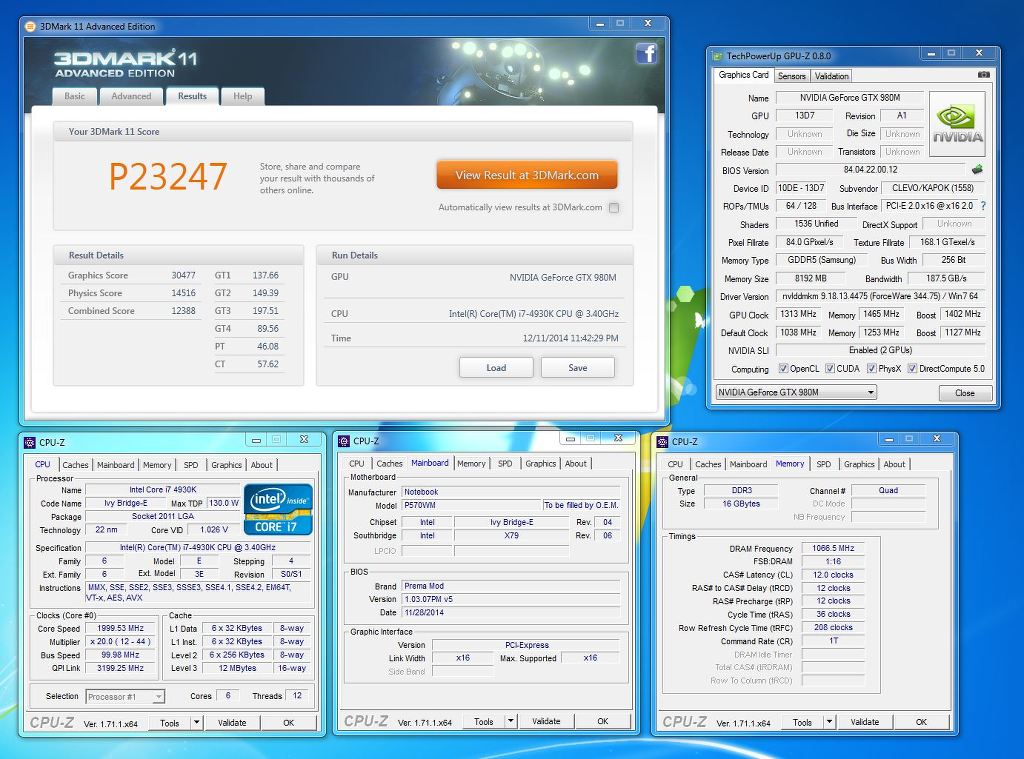
Task: Click the motherboard Model field P570WM
Action: tap(471, 505)
